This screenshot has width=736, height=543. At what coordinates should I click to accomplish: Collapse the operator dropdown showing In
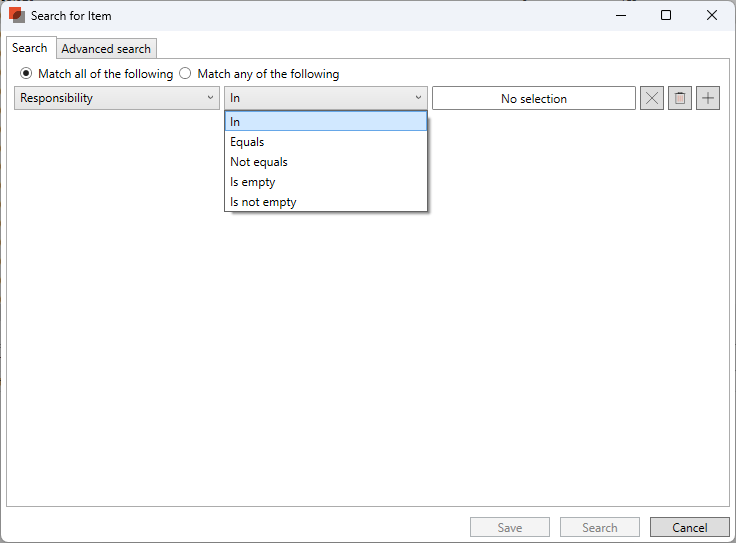325,98
